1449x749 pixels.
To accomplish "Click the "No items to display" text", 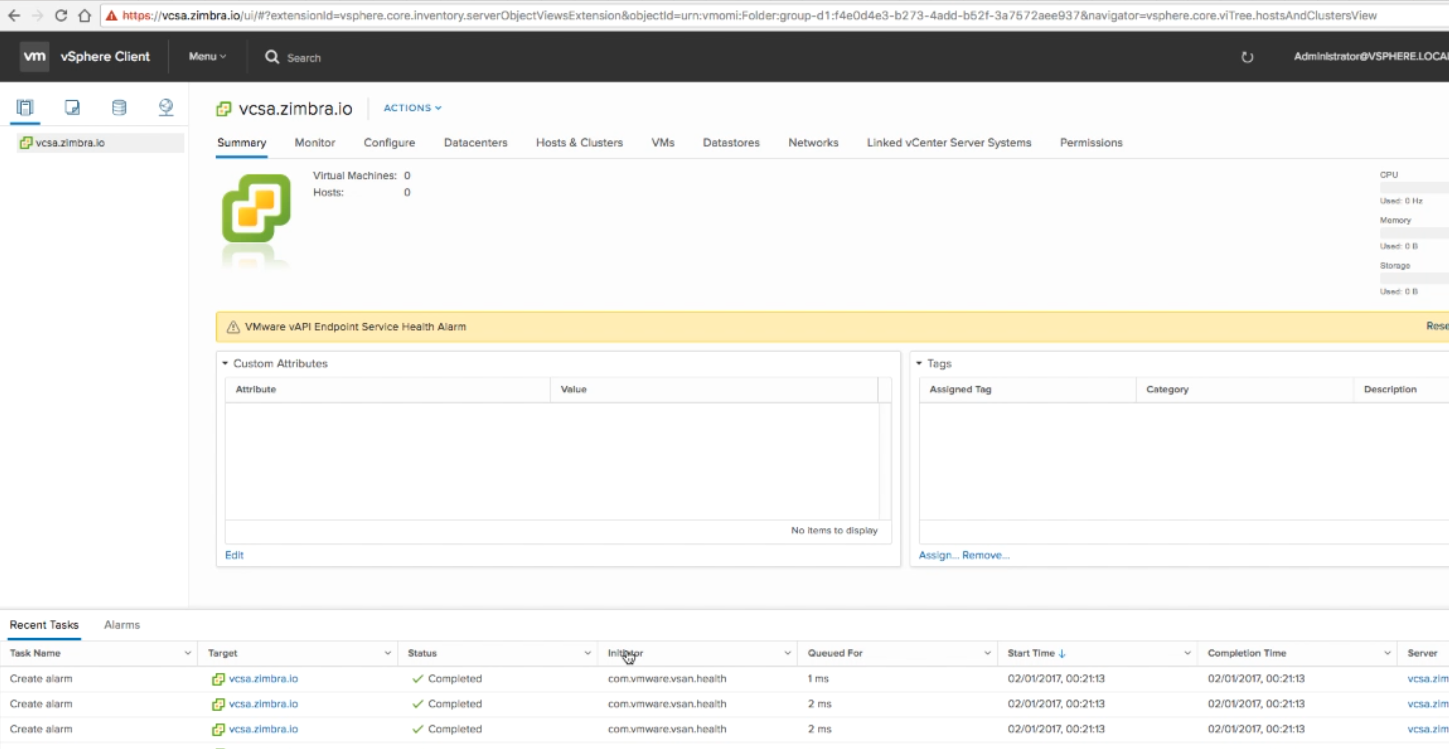I will [834, 530].
